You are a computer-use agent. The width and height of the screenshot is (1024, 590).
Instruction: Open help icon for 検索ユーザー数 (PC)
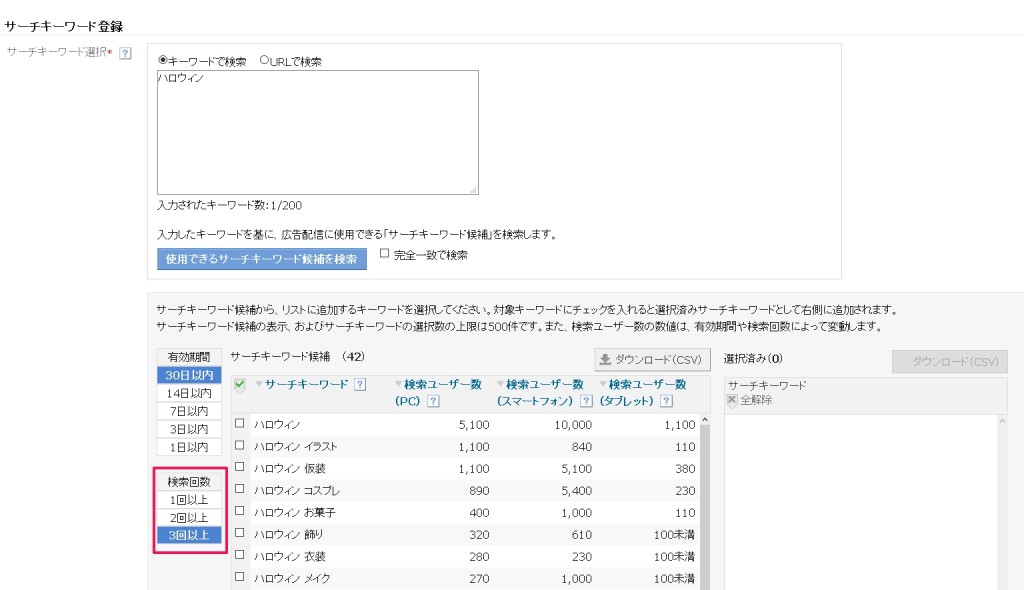click(433, 401)
